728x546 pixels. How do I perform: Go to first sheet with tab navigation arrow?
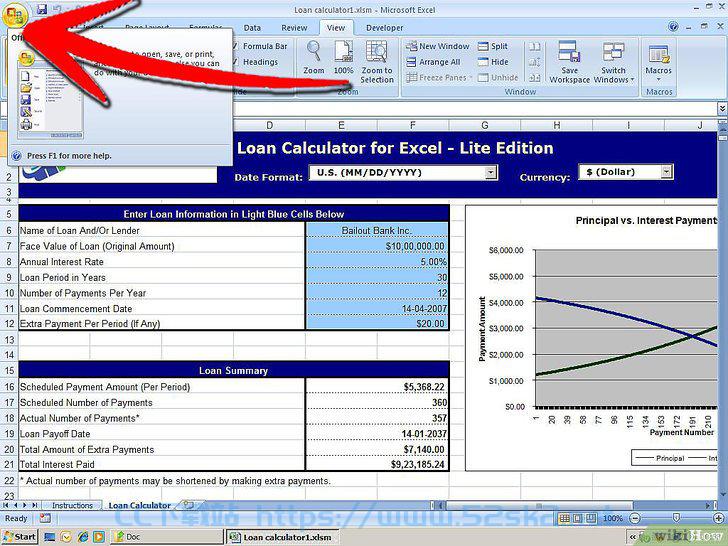6,505
